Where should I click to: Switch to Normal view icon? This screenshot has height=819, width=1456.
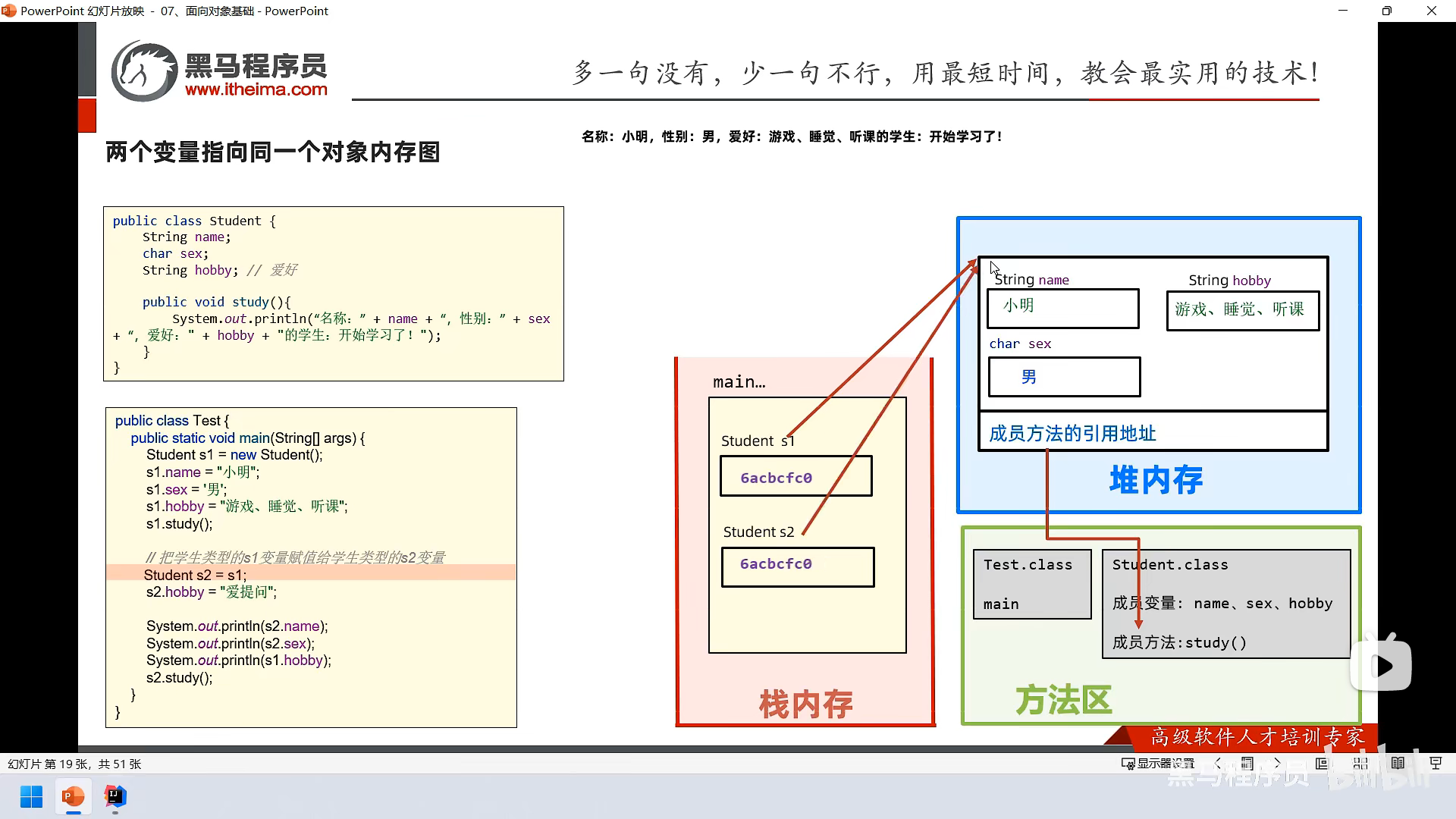point(1322,764)
